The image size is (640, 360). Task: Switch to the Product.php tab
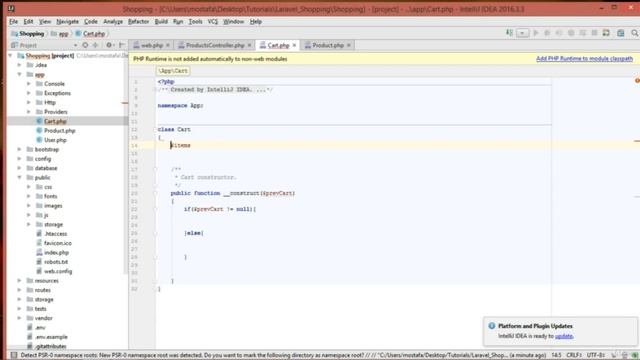click(x=328, y=45)
